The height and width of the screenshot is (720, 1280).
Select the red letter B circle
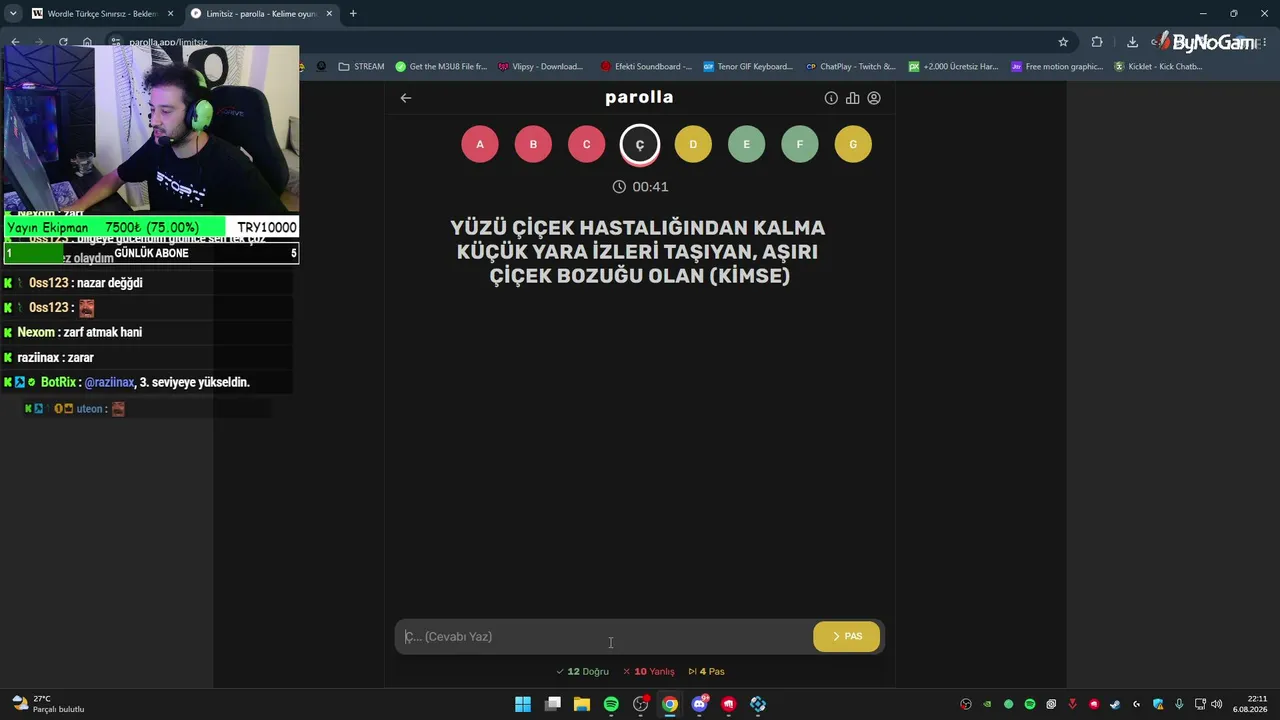point(533,144)
